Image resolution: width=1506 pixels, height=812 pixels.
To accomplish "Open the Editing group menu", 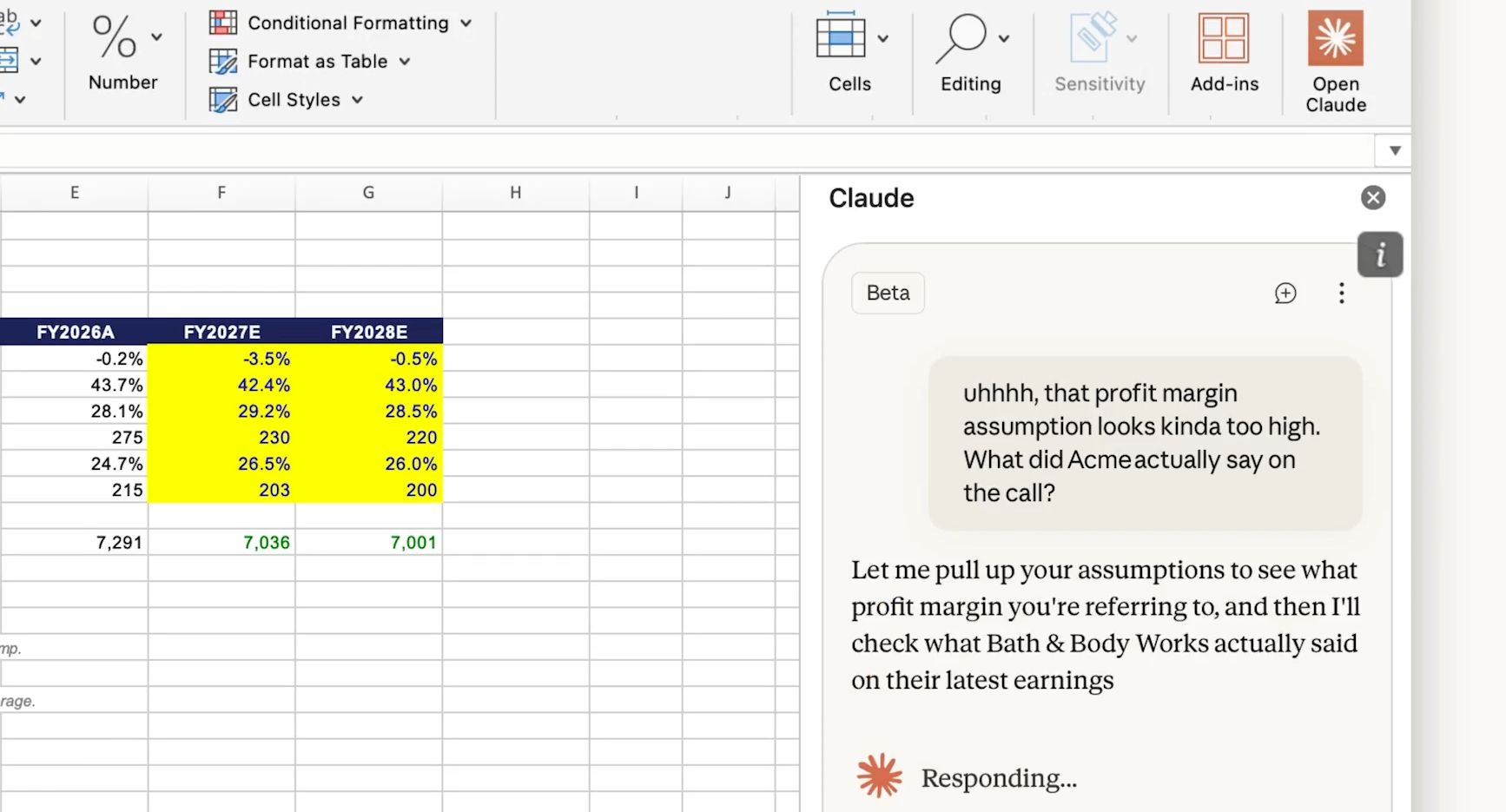I will click(x=972, y=52).
